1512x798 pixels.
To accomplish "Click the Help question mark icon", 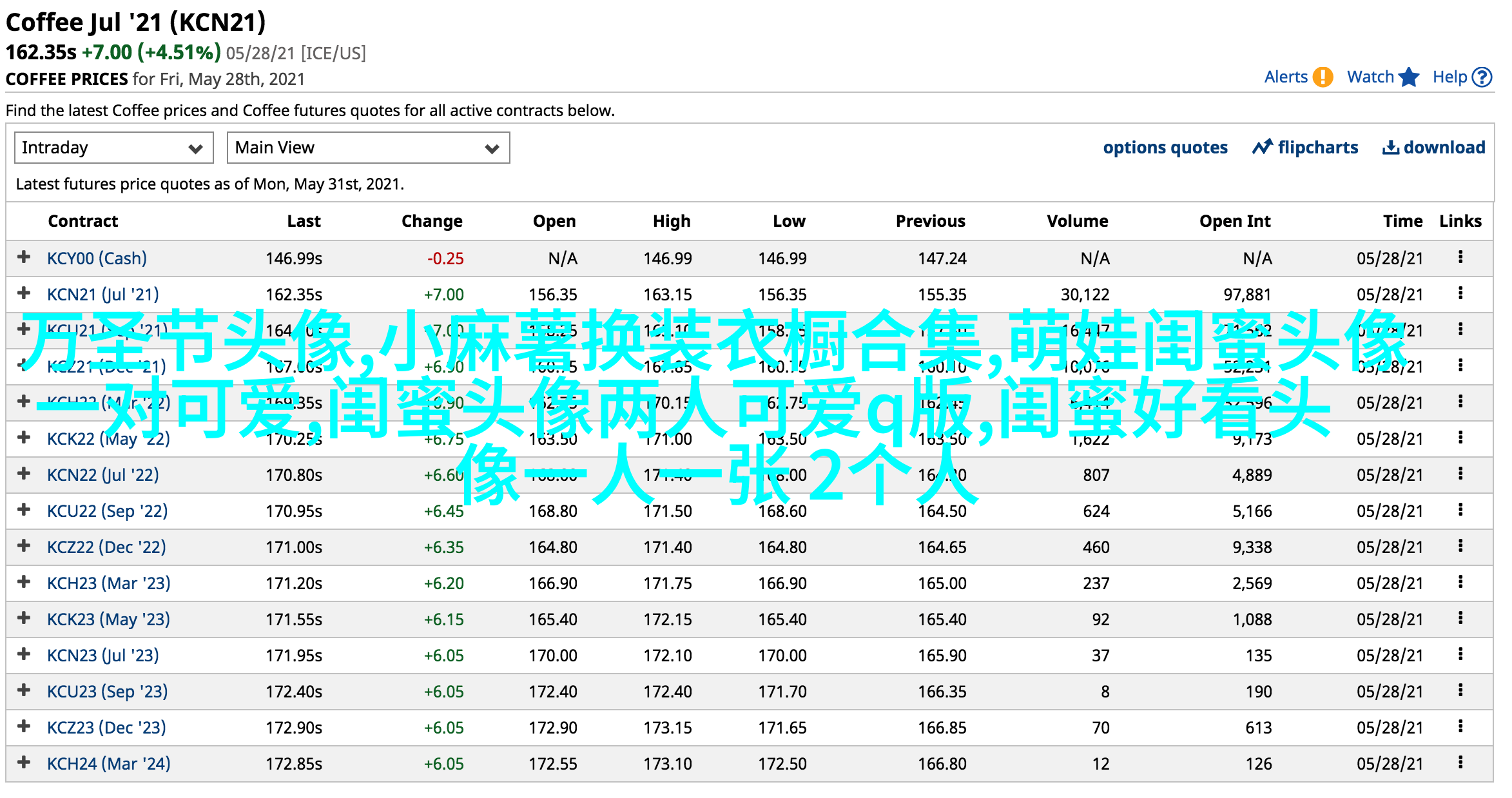I will 1482,77.
